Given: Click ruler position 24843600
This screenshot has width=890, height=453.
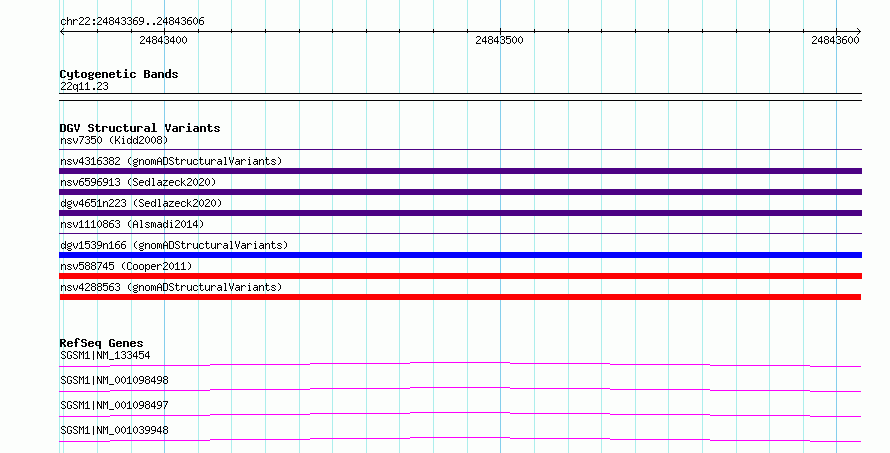Looking at the screenshot, I should click(835, 40).
